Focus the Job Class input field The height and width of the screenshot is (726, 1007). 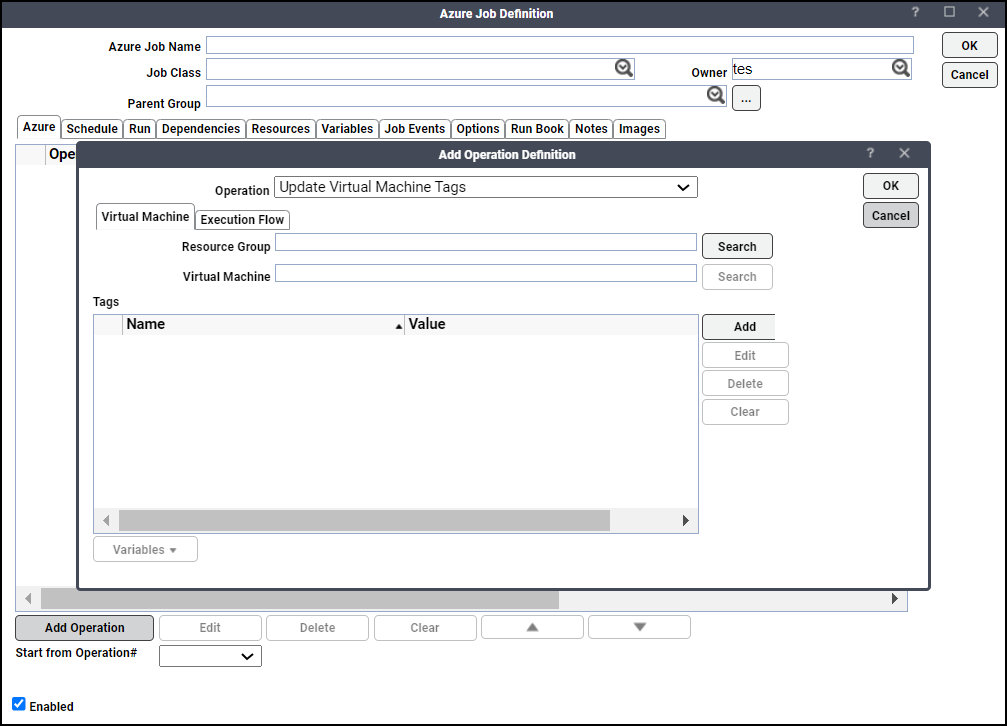[420, 69]
